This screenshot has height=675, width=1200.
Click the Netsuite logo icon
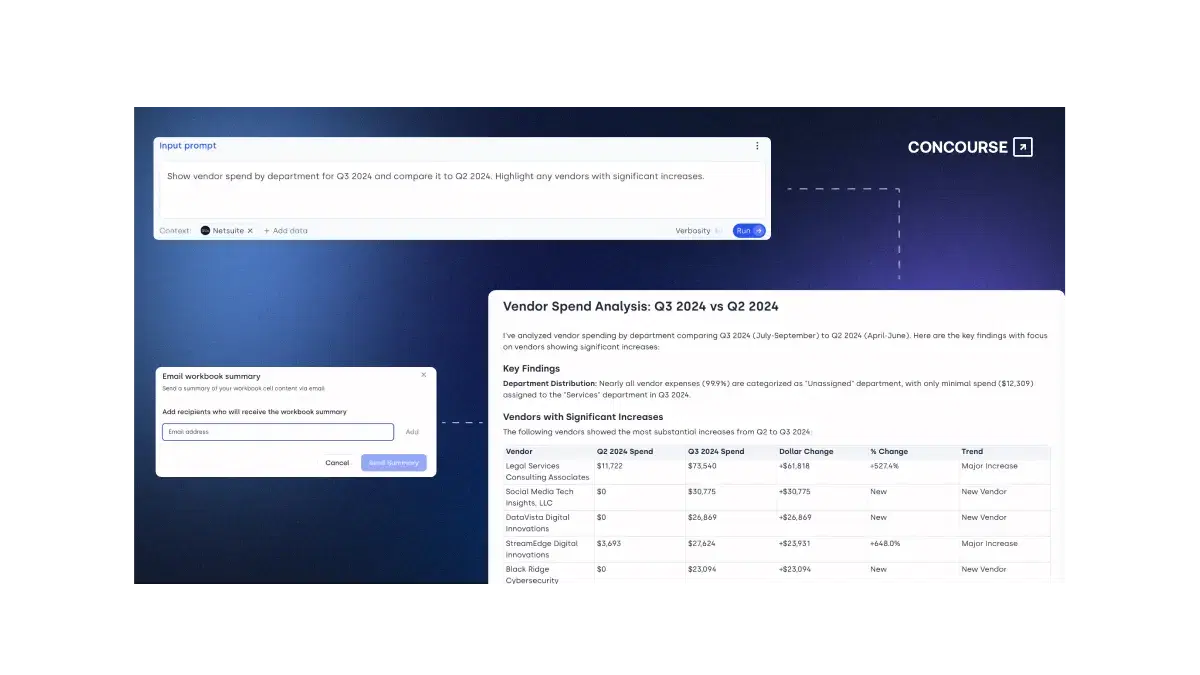coord(205,231)
